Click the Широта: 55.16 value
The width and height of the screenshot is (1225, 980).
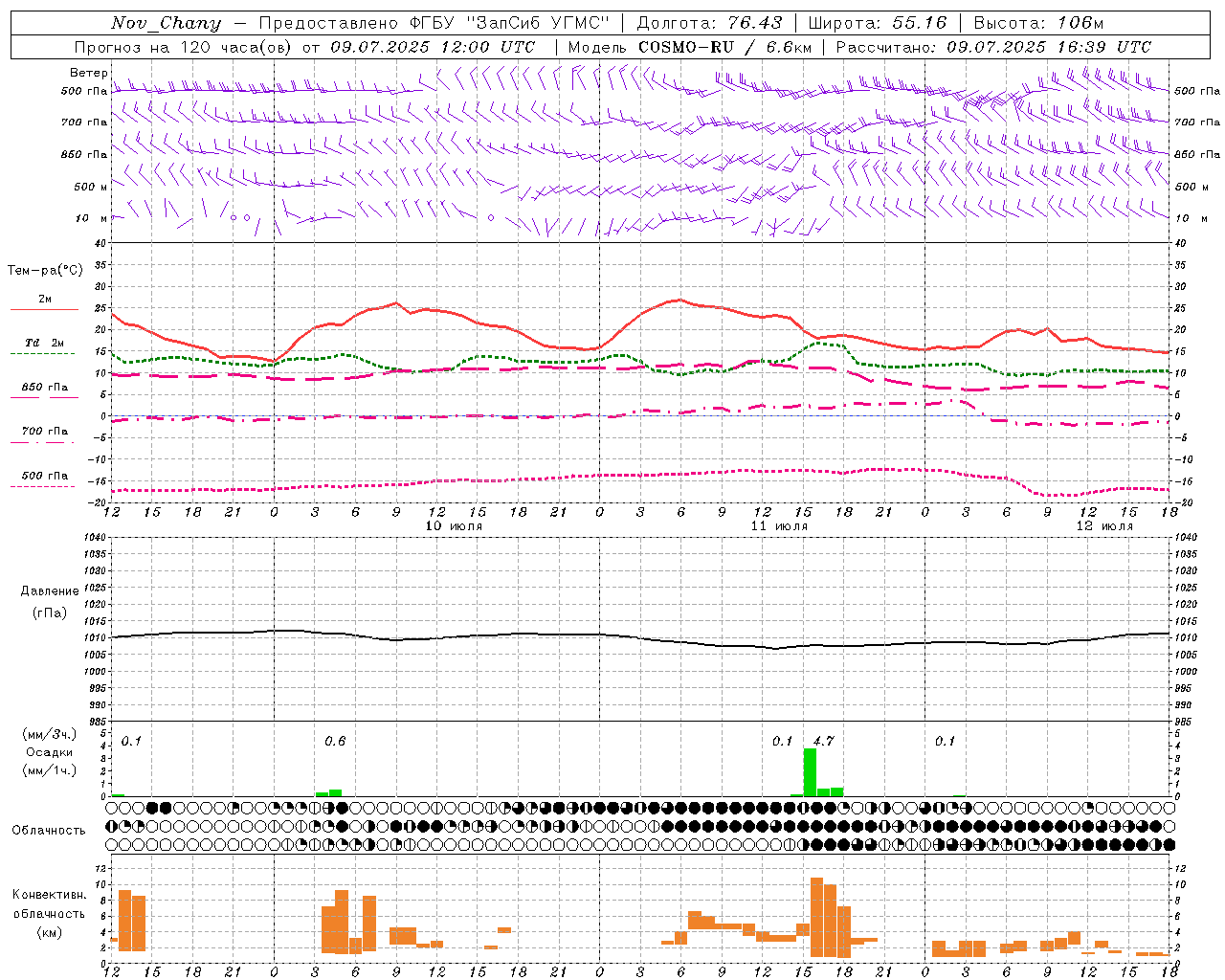(x=878, y=23)
